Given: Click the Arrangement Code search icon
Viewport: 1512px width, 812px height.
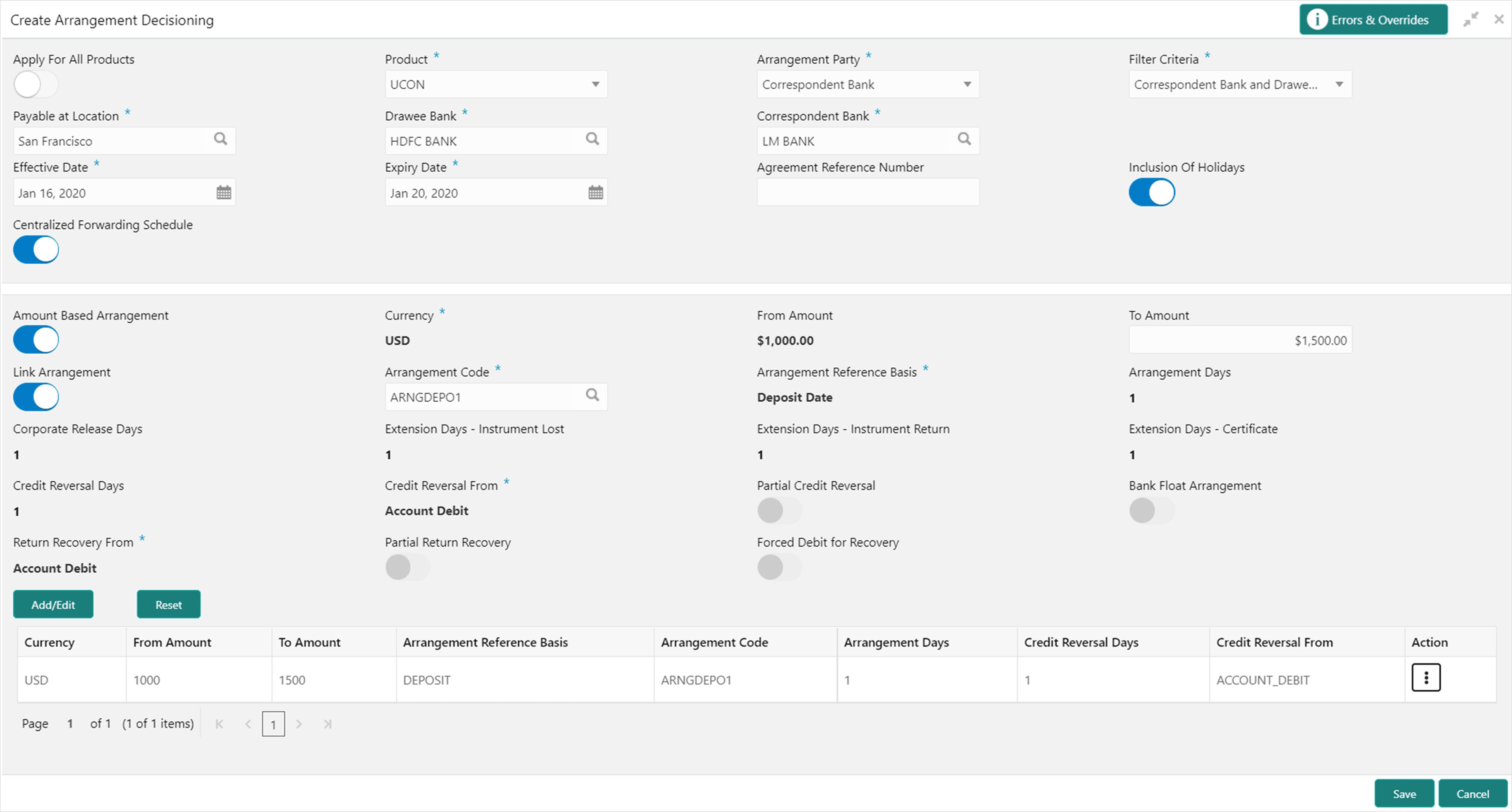Looking at the screenshot, I should click(x=592, y=396).
